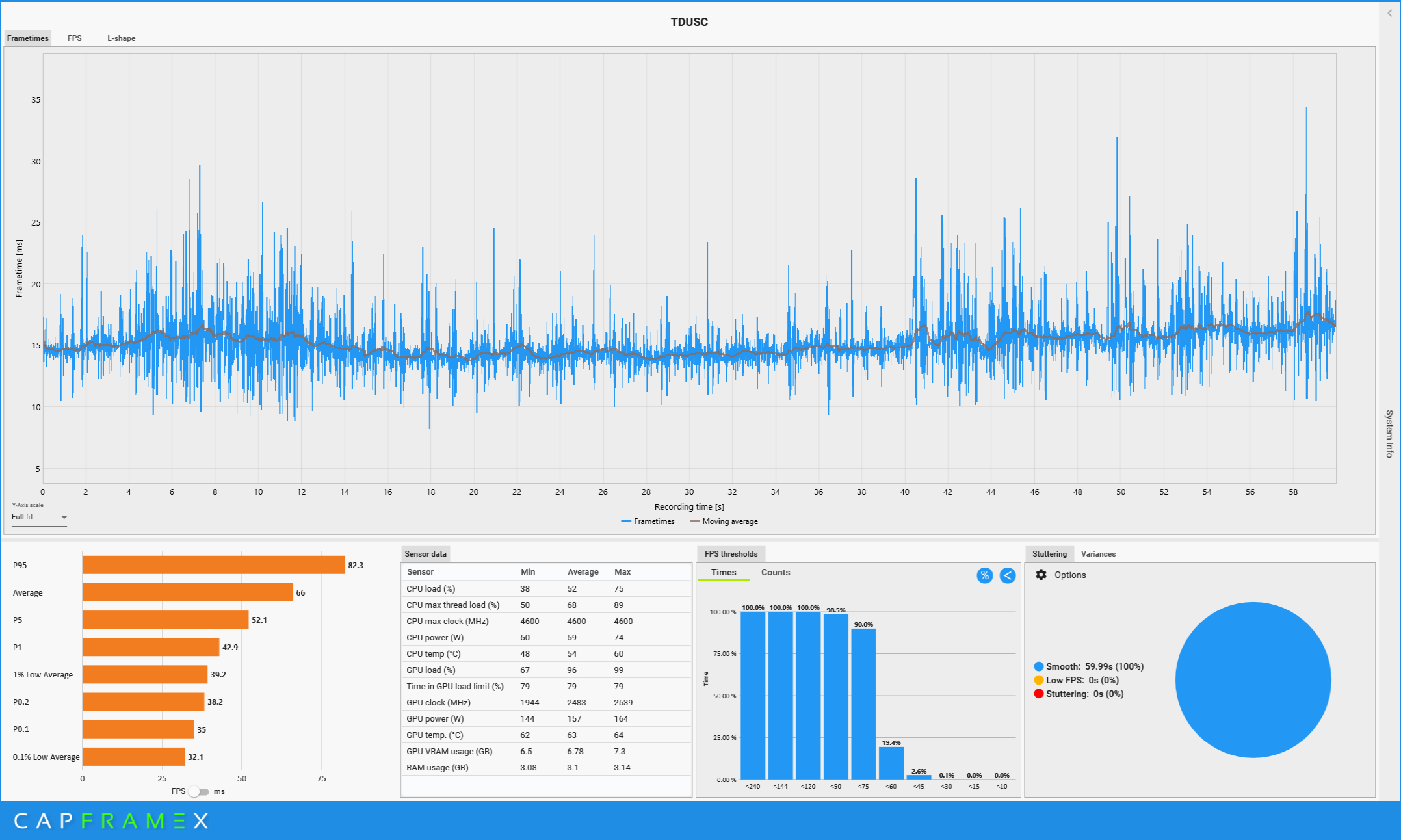
Task: Click the blue Smooth legend dot
Action: [1038, 666]
